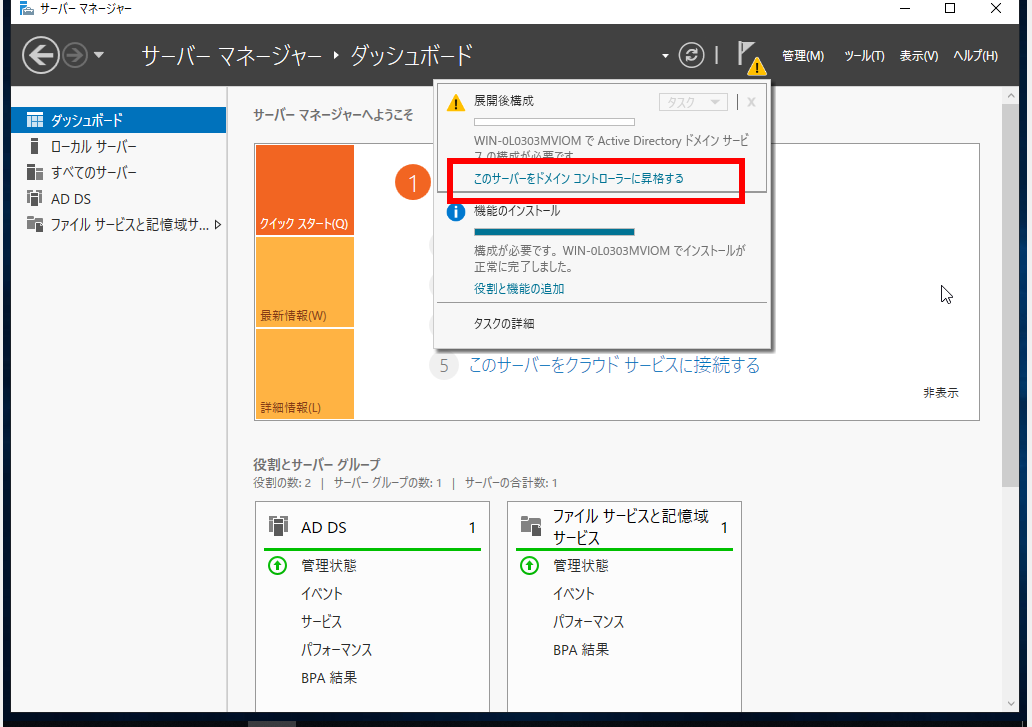Click イベント in AD DS tile
This screenshot has height=727, width=1032.
[x=322, y=594]
